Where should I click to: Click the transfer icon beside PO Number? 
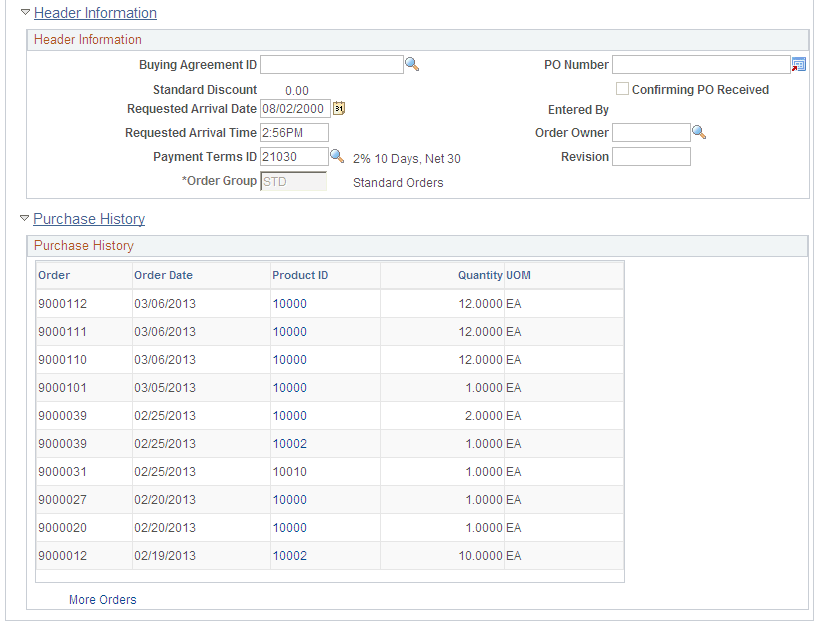pos(798,64)
